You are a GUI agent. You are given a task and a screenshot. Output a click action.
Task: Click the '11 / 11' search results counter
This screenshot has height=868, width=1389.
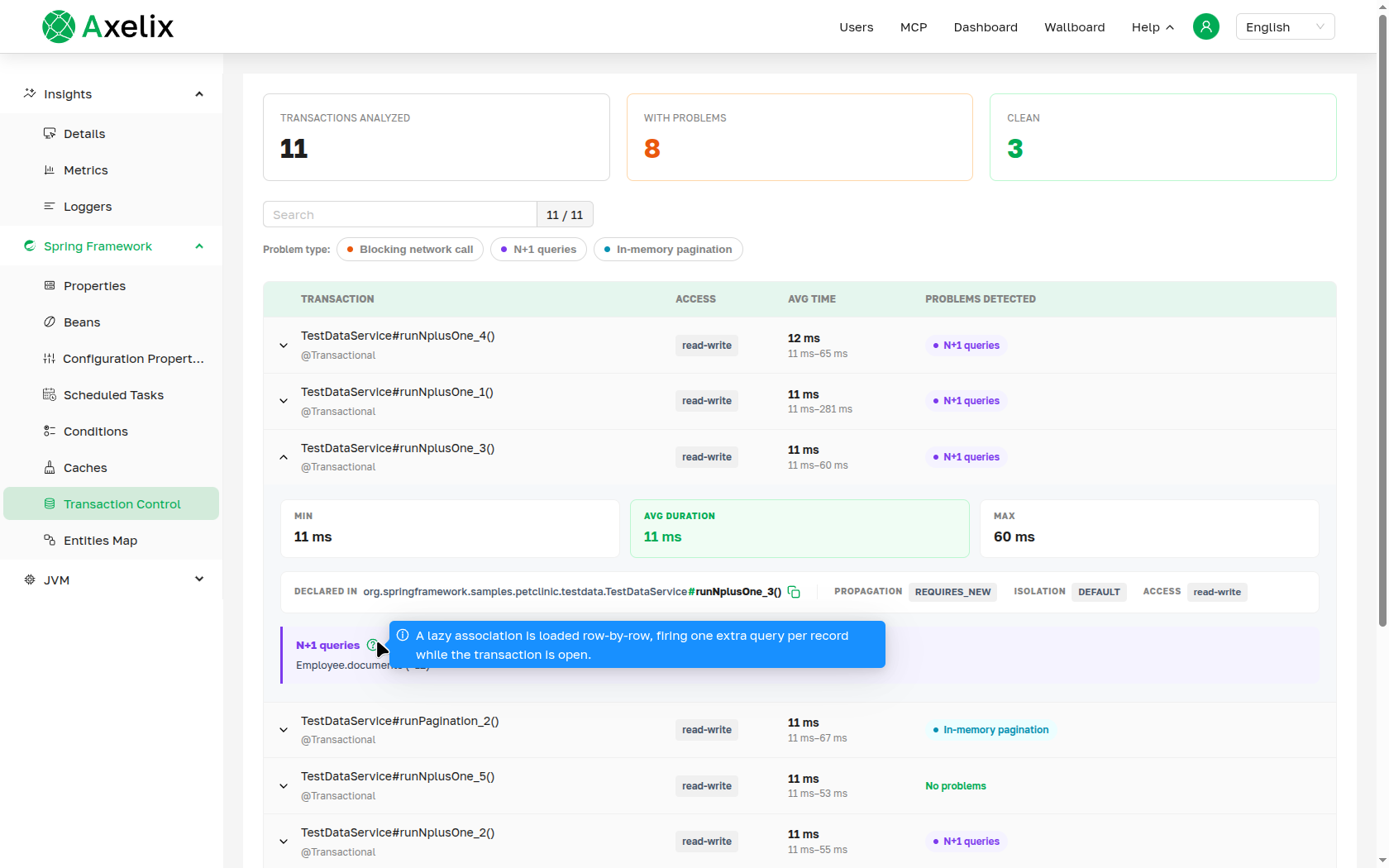tap(565, 214)
